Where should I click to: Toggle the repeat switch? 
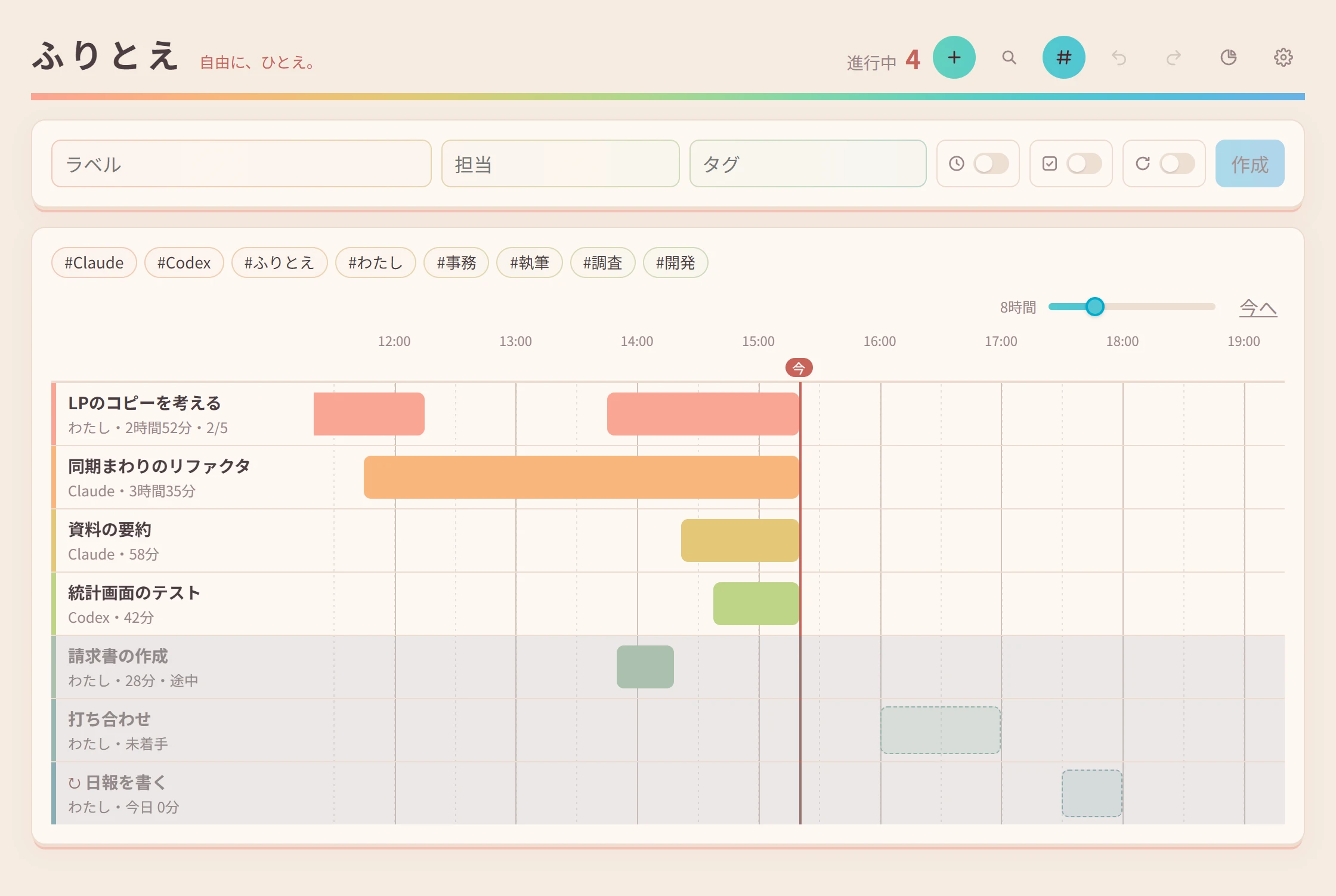coord(1177,163)
